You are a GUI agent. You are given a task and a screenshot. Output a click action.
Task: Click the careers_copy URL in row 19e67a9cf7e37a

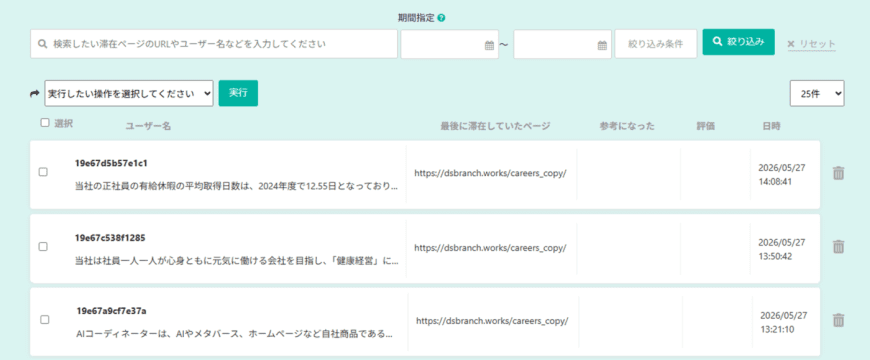[492, 321]
